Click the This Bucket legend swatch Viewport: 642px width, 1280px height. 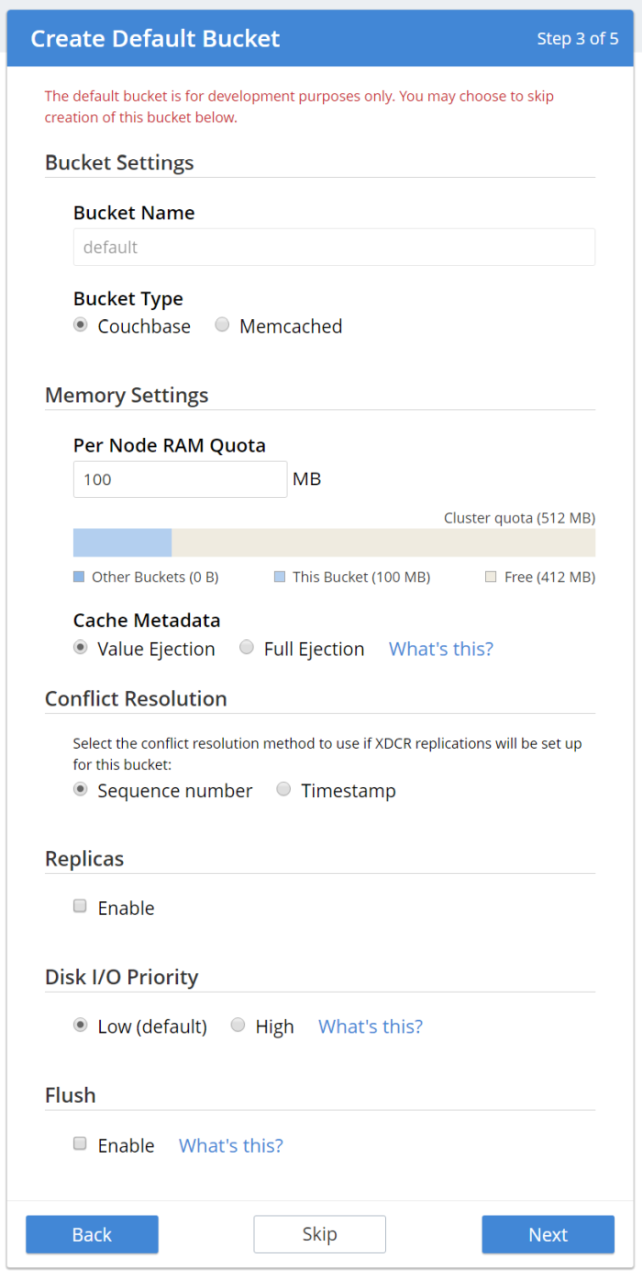(278, 576)
